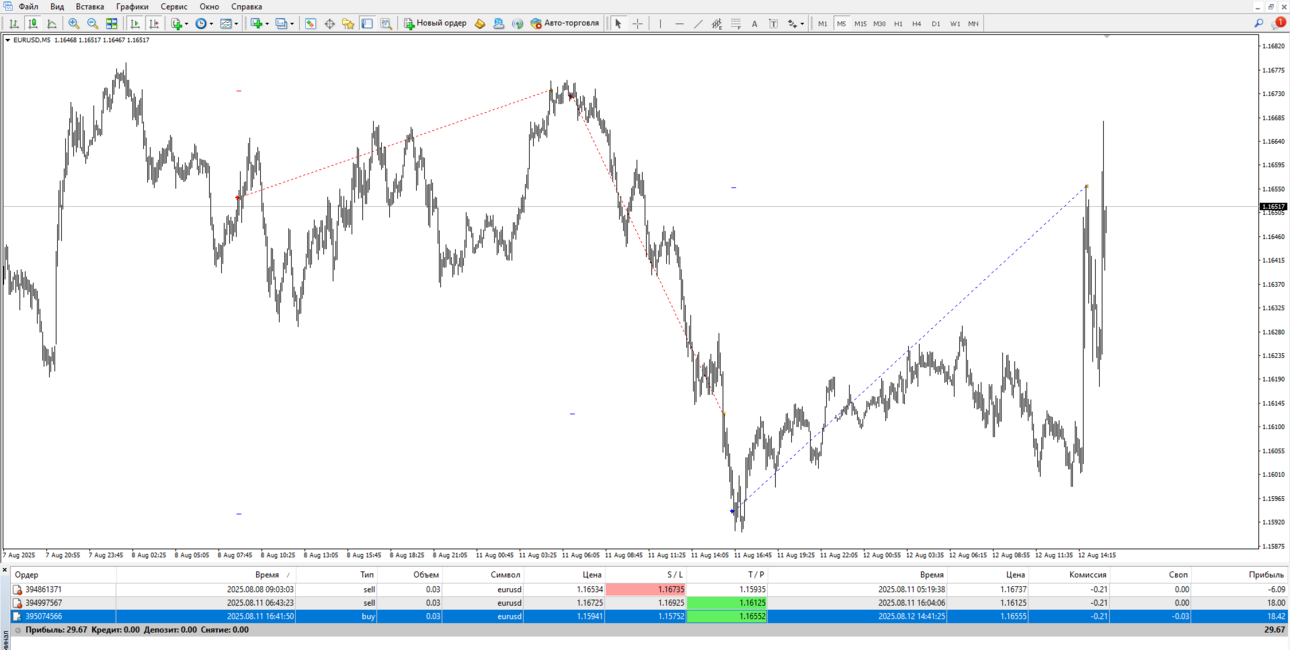Zoom out of the chart

pos(93,23)
